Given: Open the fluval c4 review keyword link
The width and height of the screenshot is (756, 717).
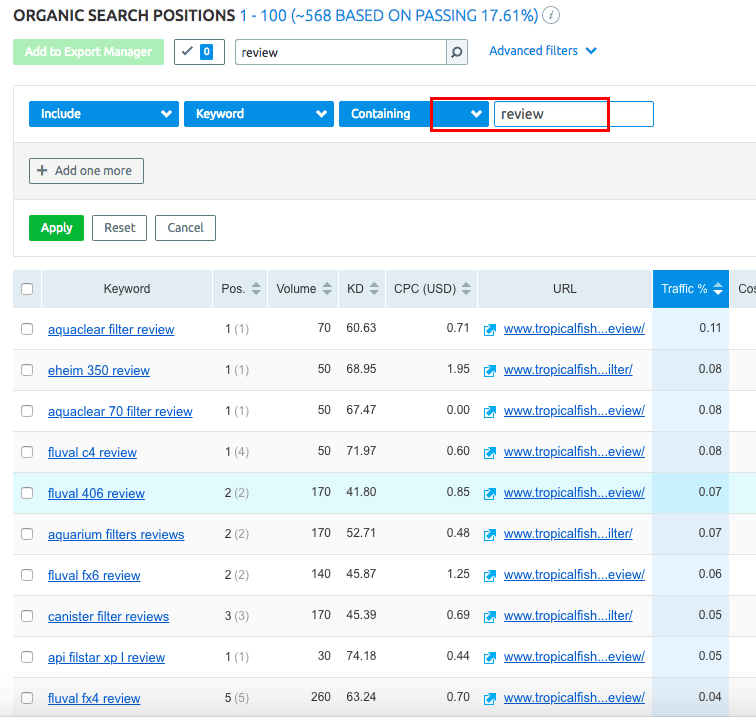Looking at the screenshot, I should click(92, 452).
